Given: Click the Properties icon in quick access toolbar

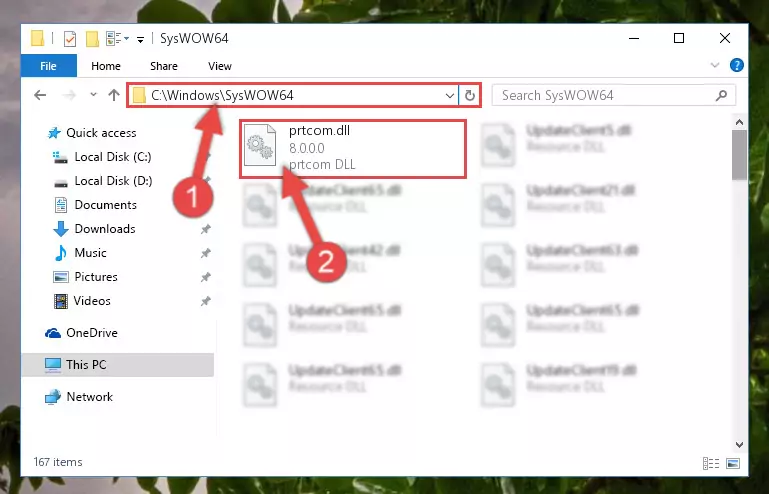Looking at the screenshot, I should [70, 38].
